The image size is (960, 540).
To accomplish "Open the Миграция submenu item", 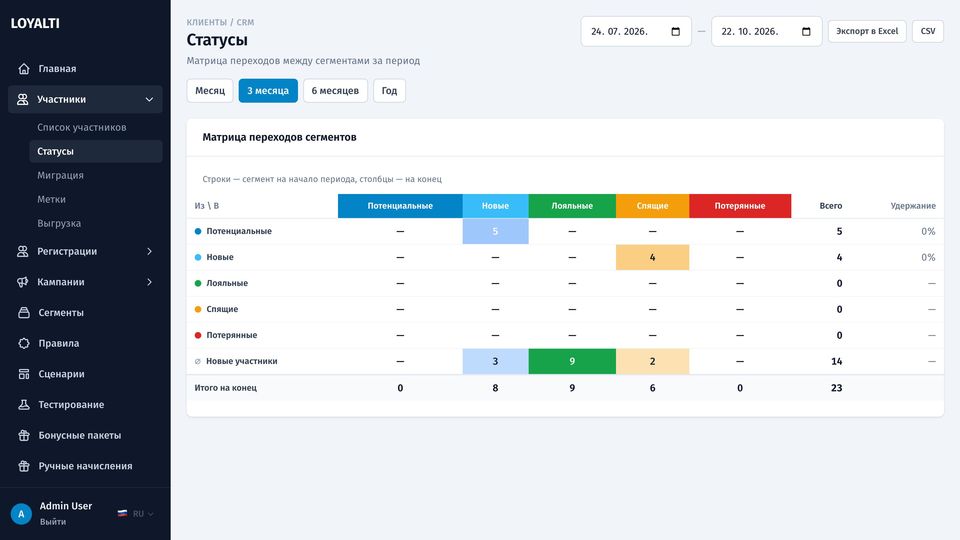I will pos(96,175).
